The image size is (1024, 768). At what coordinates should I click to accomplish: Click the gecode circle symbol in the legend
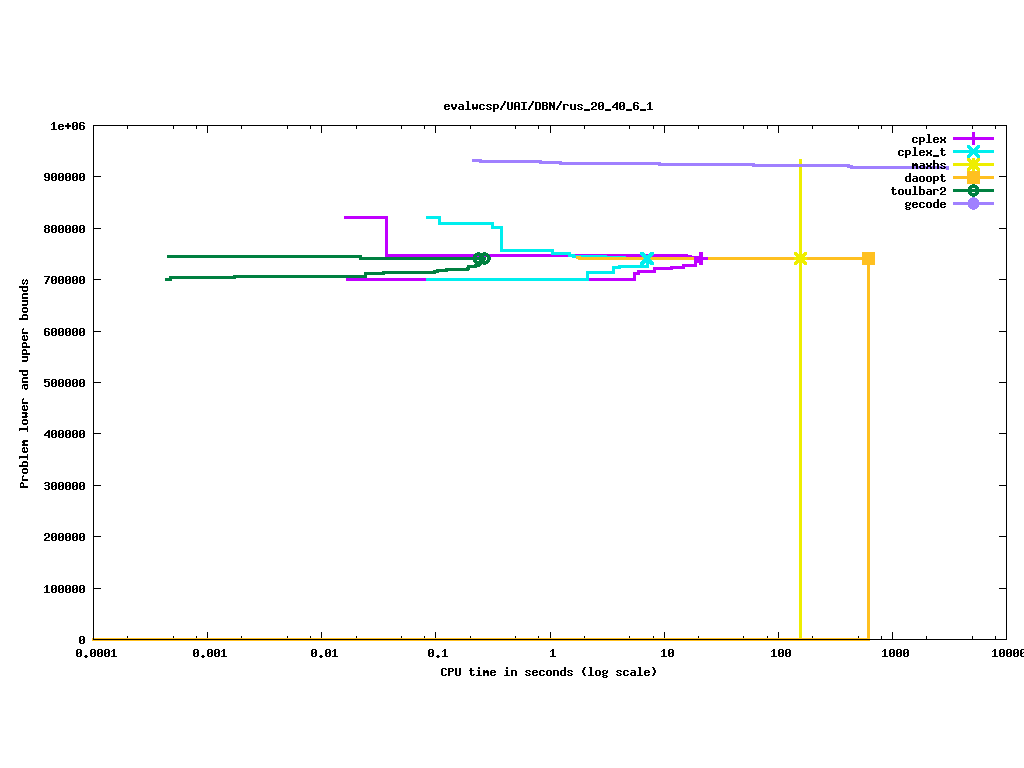(973, 204)
